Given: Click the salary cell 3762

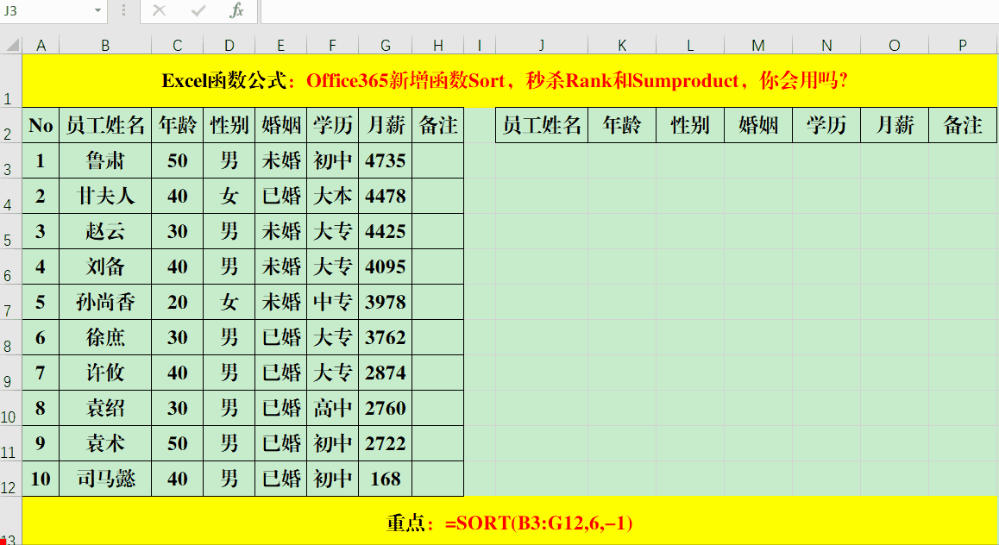Looking at the screenshot, I should click(x=385, y=337).
